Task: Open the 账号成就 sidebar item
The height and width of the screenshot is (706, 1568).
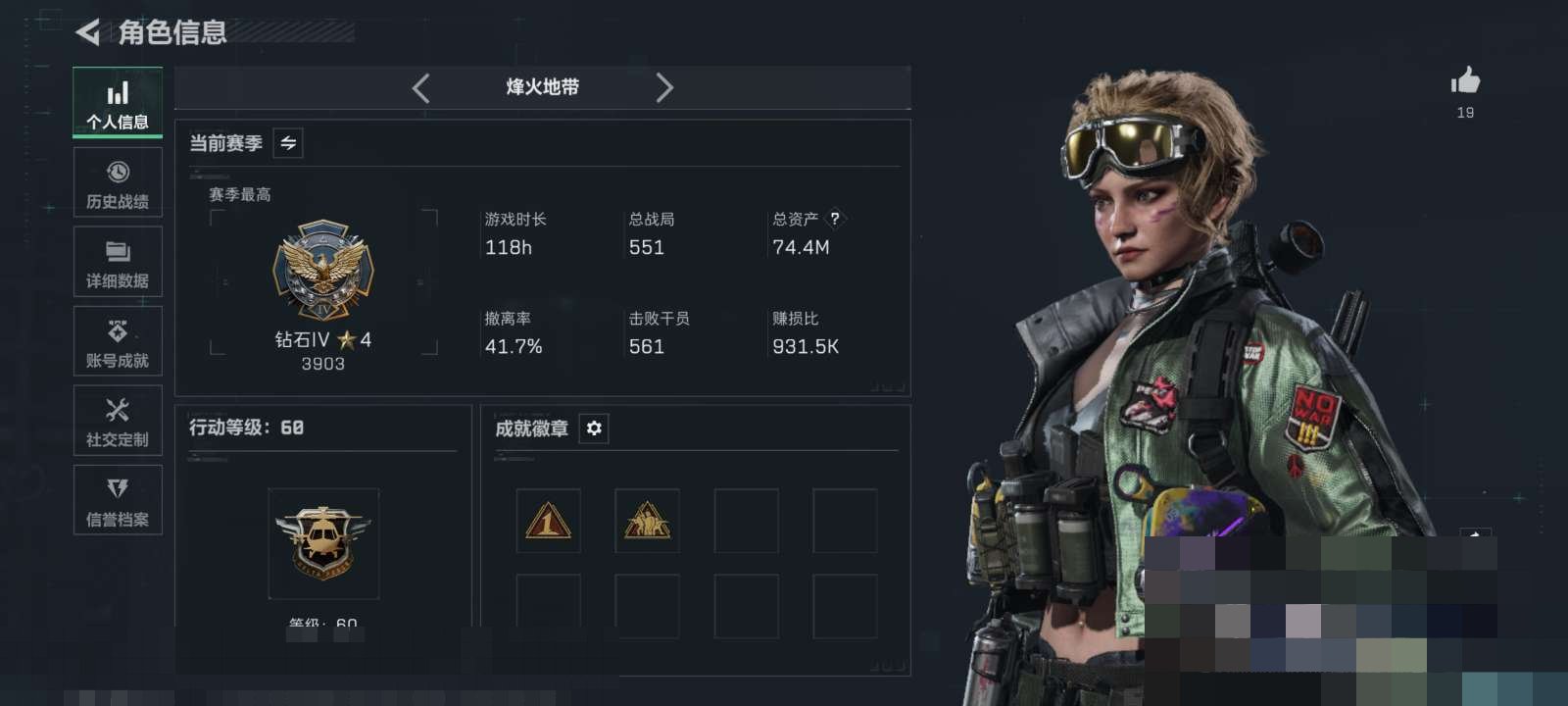Action: tap(118, 341)
